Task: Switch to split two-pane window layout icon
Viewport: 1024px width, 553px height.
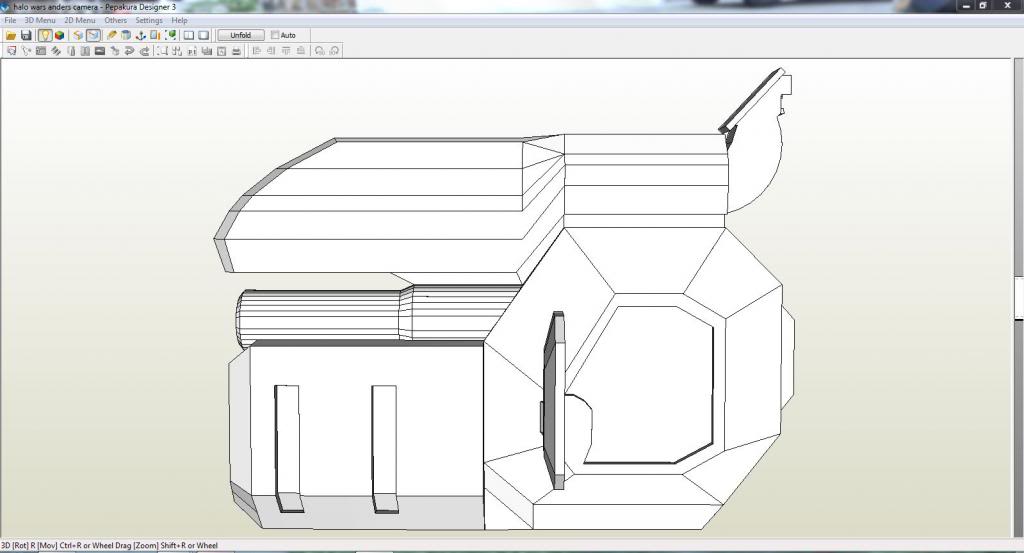Action: (x=188, y=35)
